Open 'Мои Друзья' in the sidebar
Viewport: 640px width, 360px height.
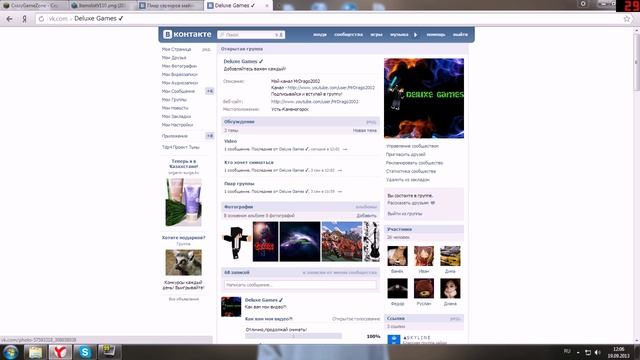(x=174, y=58)
